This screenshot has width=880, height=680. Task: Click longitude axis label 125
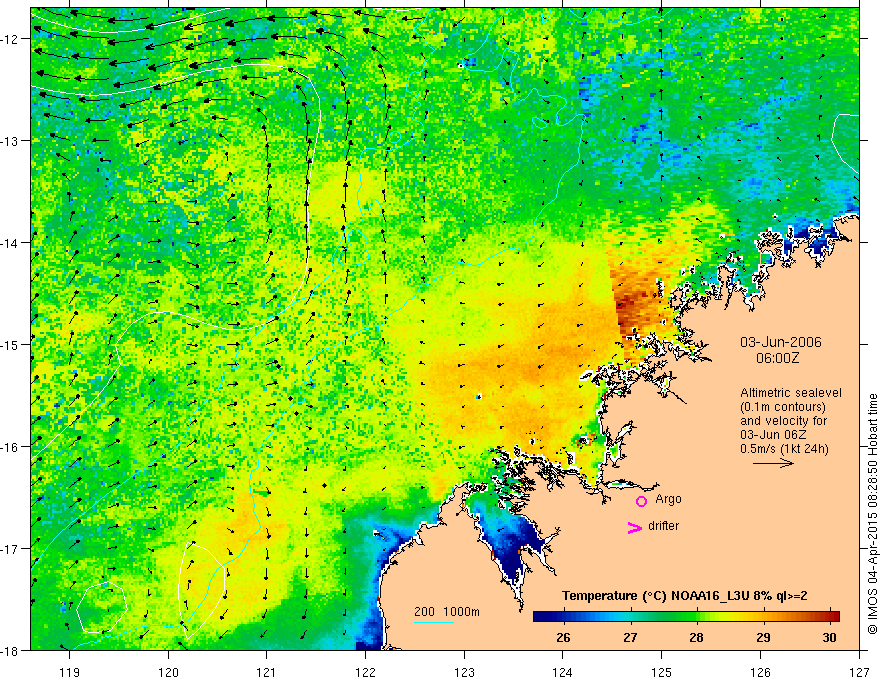point(662,672)
